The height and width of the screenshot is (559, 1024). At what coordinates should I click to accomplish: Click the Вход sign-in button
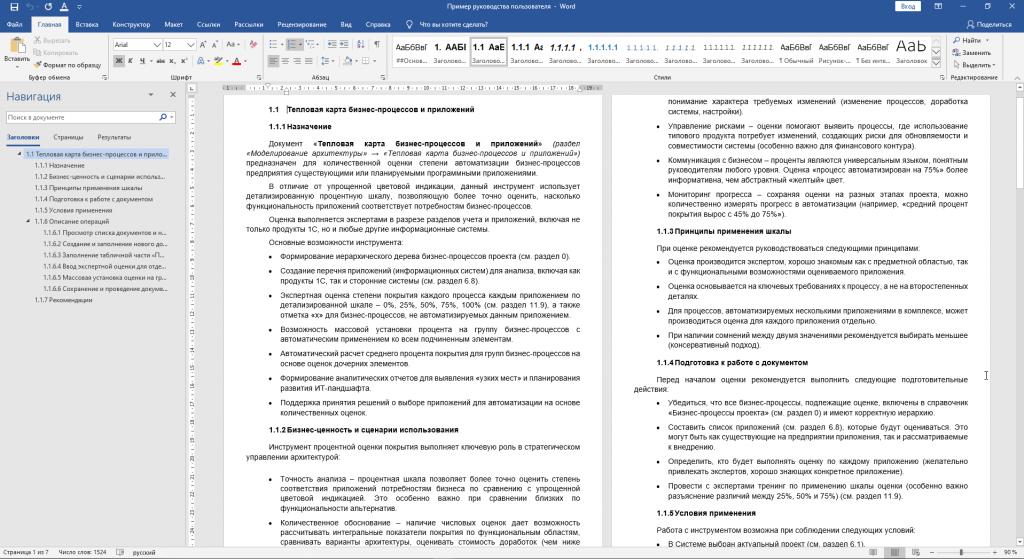click(x=908, y=6)
